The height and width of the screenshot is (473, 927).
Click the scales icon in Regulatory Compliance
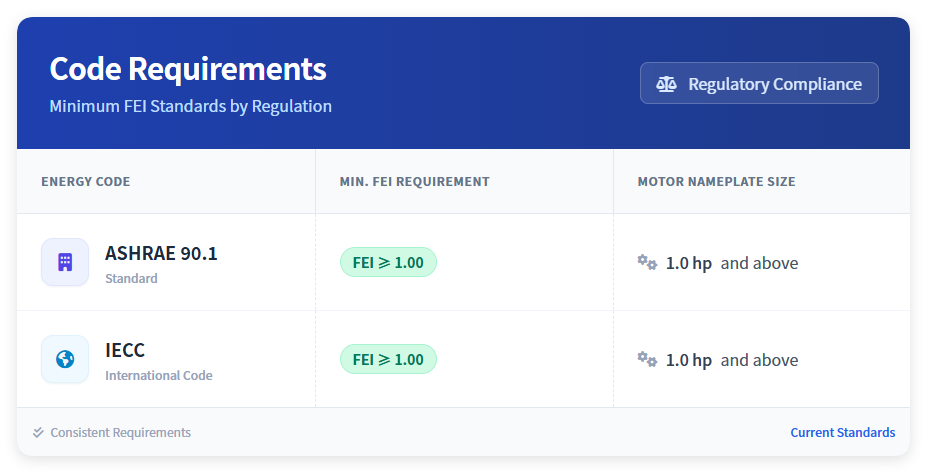666,84
